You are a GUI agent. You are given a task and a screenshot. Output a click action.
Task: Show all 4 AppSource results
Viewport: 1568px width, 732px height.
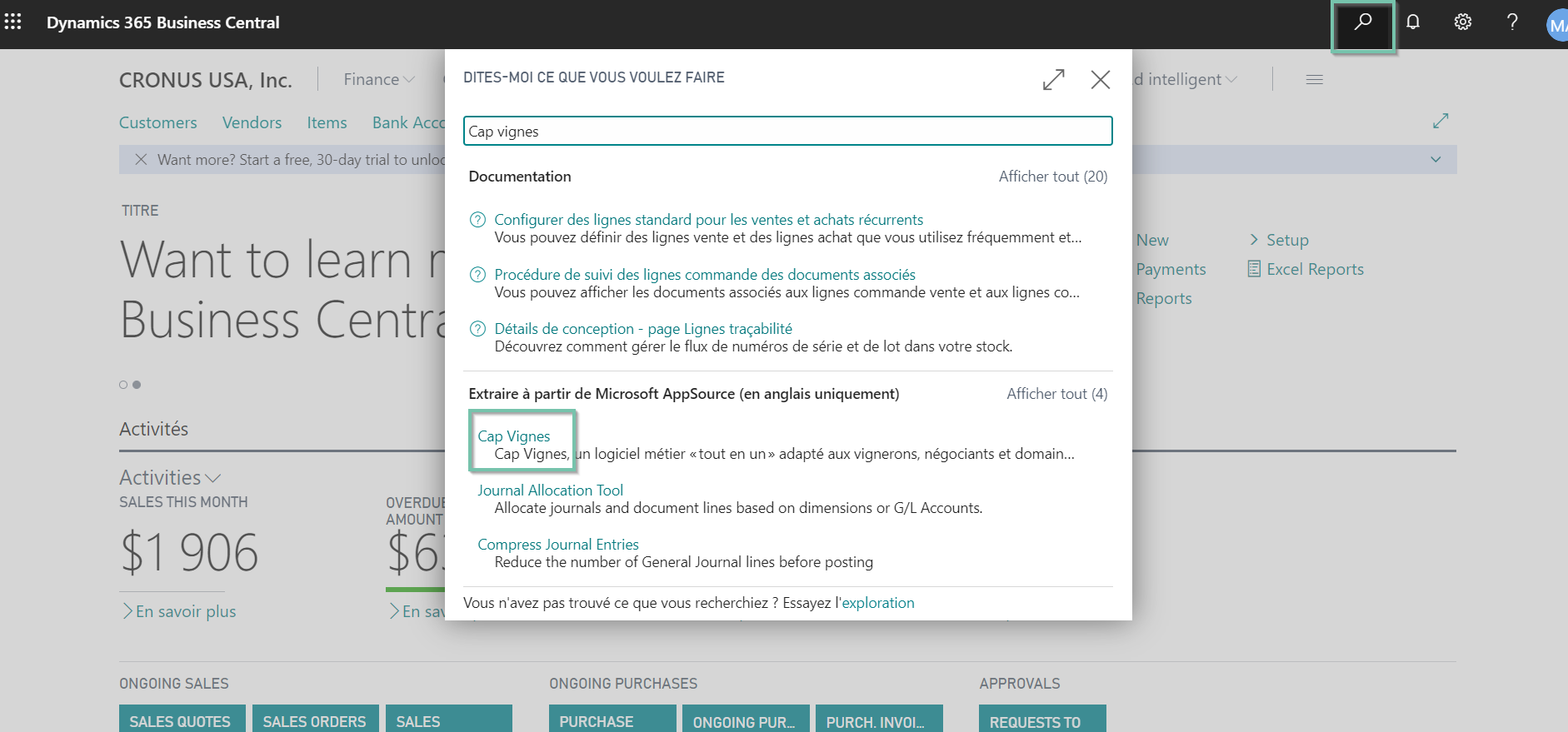[x=1056, y=394]
